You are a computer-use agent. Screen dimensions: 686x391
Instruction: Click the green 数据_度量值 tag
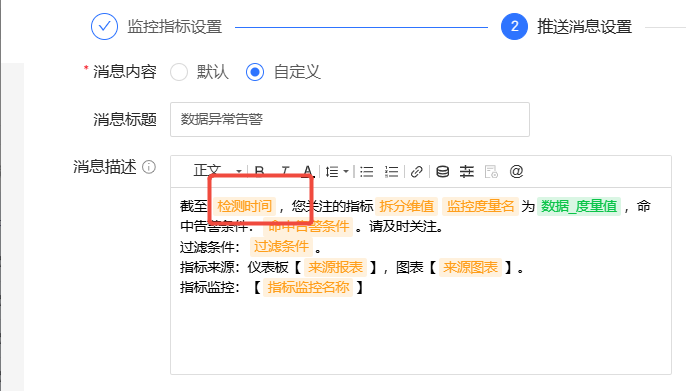click(x=579, y=206)
